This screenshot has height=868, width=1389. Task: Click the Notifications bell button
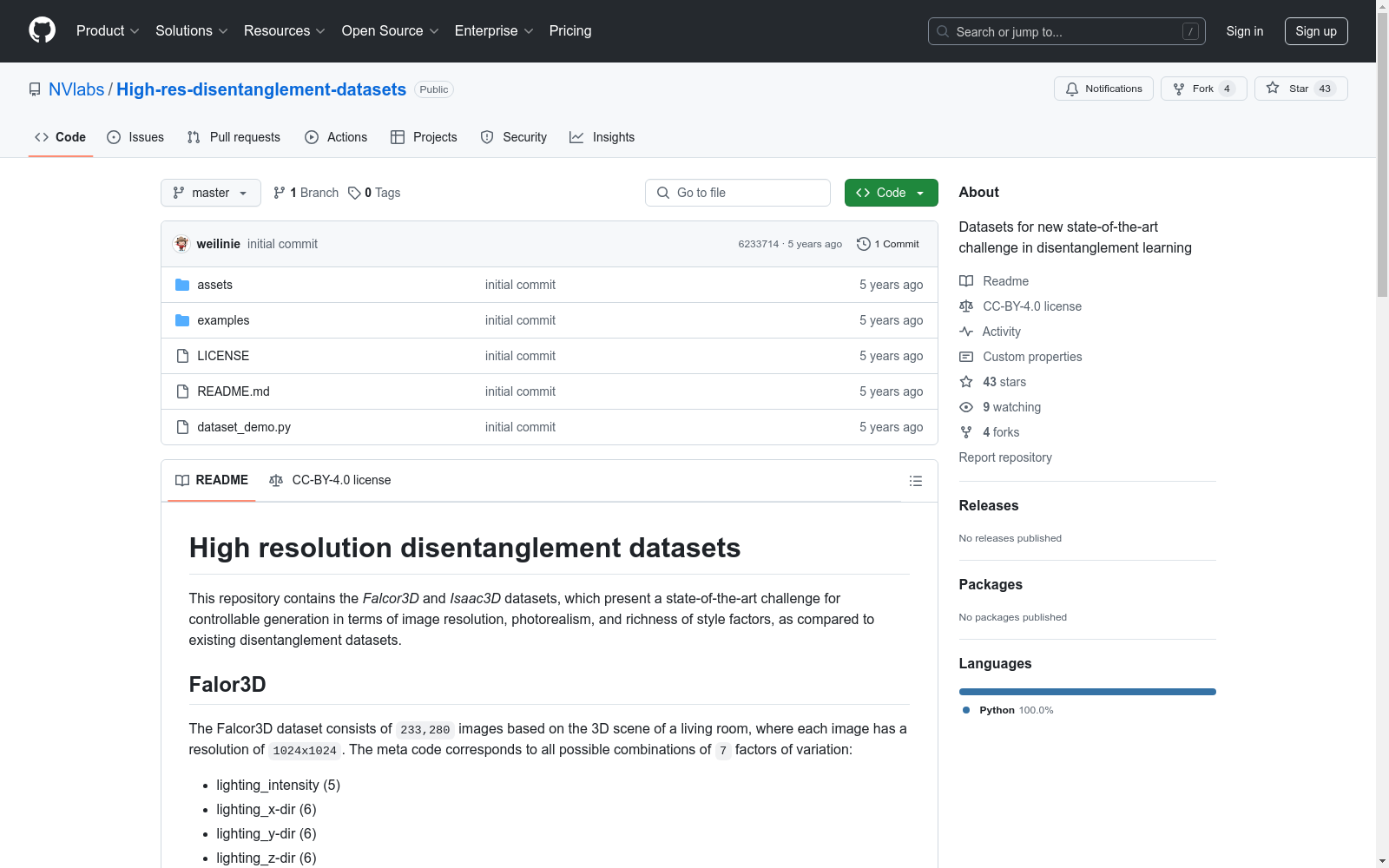(x=1103, y=89)
